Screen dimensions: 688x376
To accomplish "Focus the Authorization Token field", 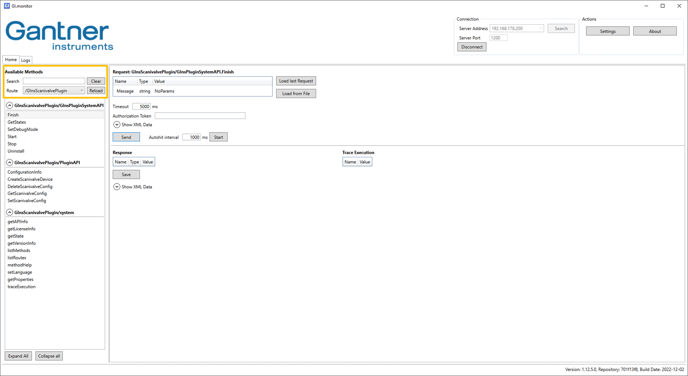I will (x=200, y=116).
